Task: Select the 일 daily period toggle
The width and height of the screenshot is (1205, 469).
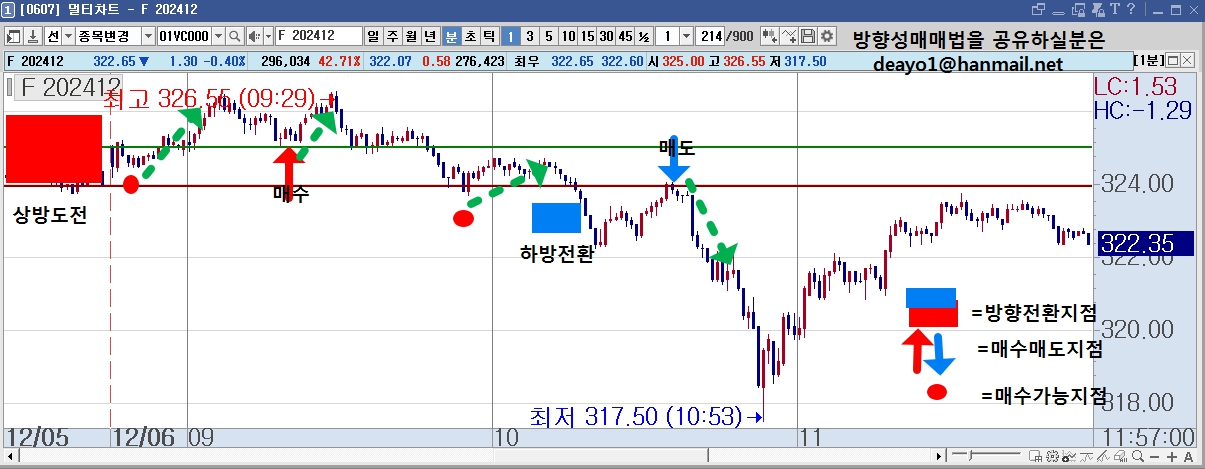Action: 373,36
